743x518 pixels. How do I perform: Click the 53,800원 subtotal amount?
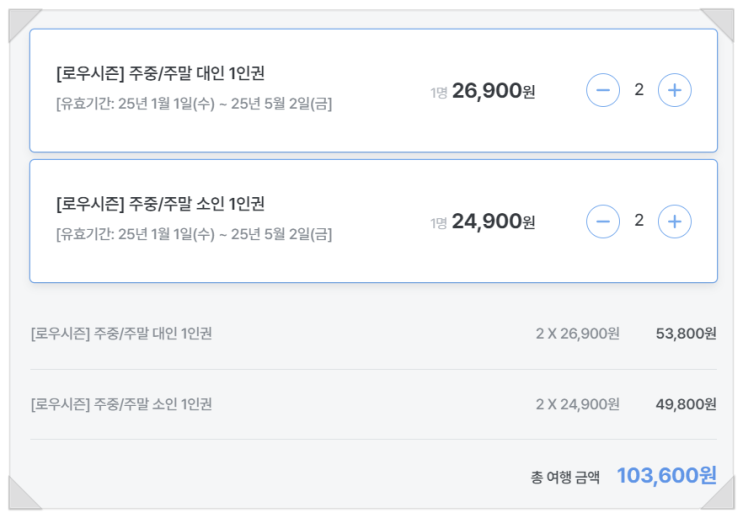tap(686, 334)
